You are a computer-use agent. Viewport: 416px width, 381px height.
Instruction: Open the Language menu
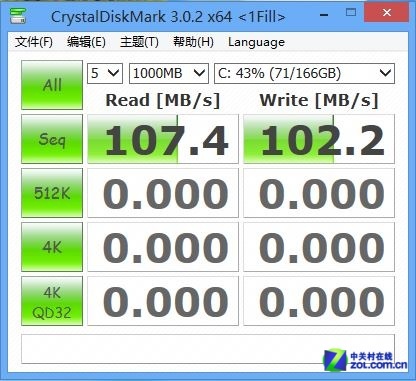[256, 42]
